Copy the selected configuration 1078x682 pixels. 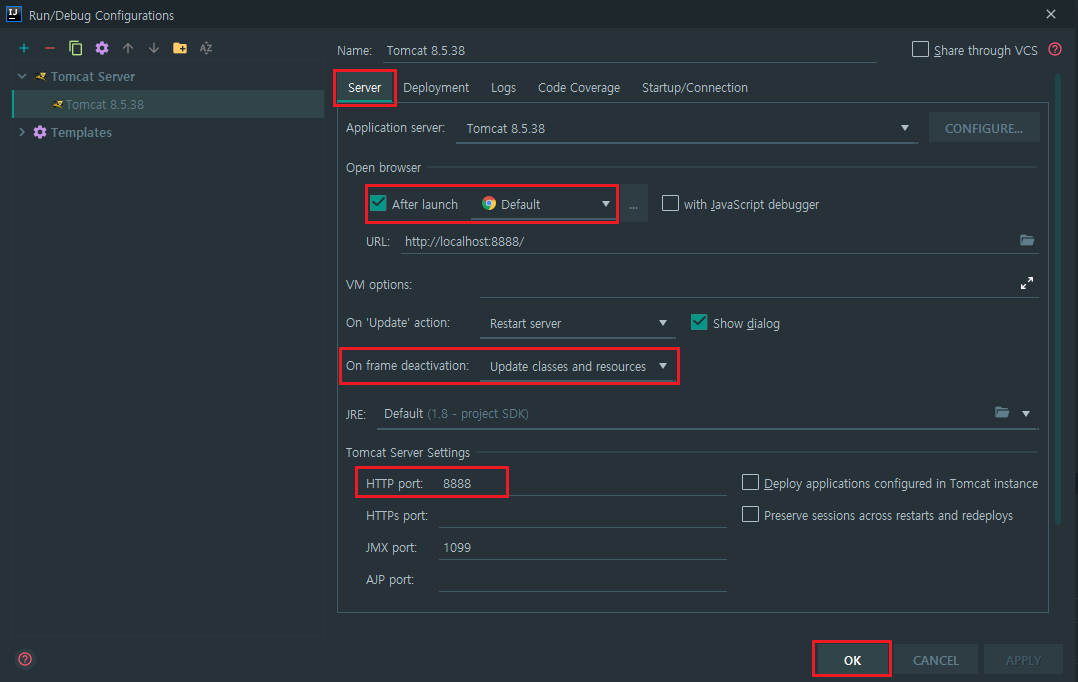click(76, 48)
